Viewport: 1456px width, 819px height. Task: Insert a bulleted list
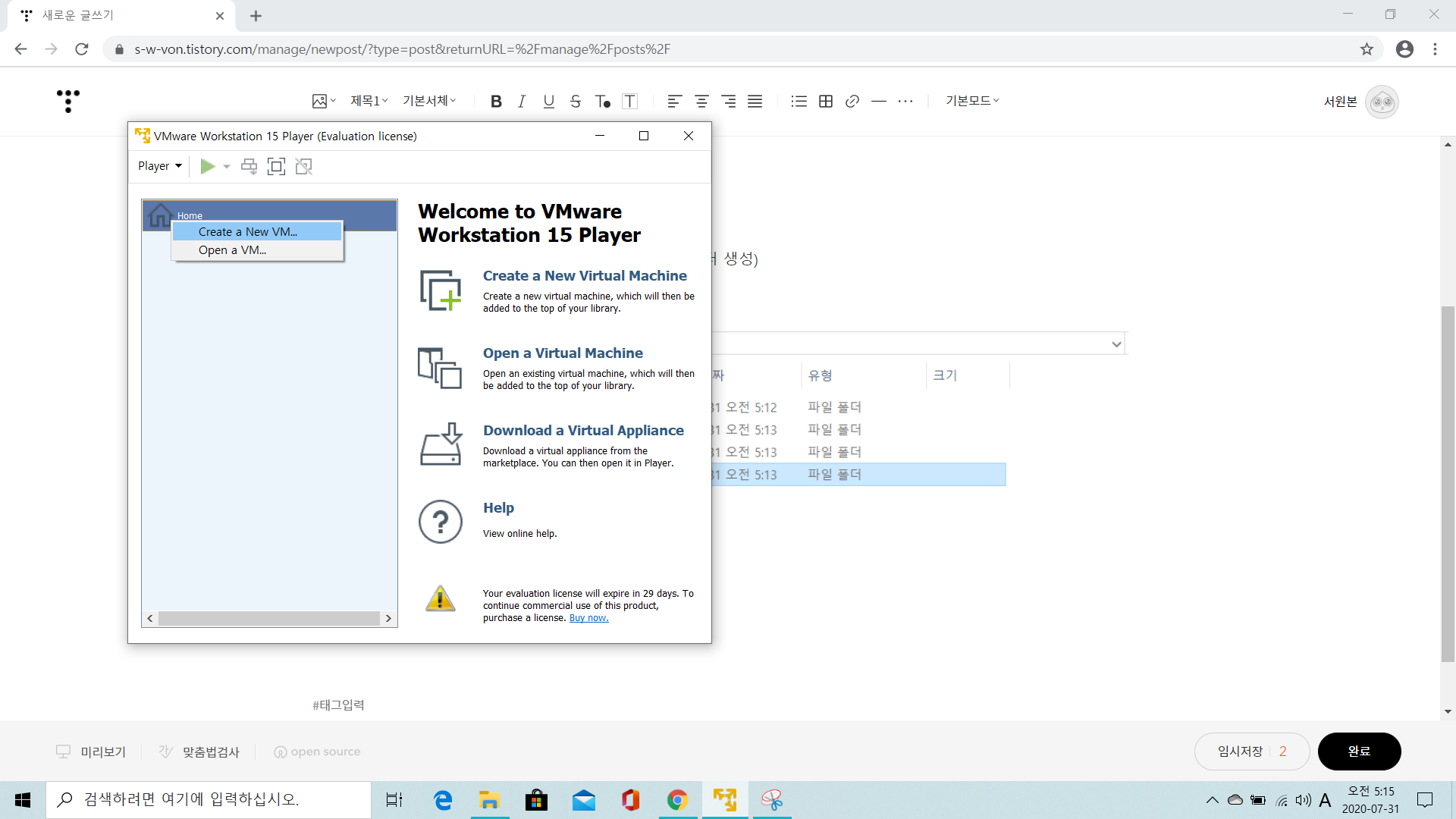coord(799,102)
